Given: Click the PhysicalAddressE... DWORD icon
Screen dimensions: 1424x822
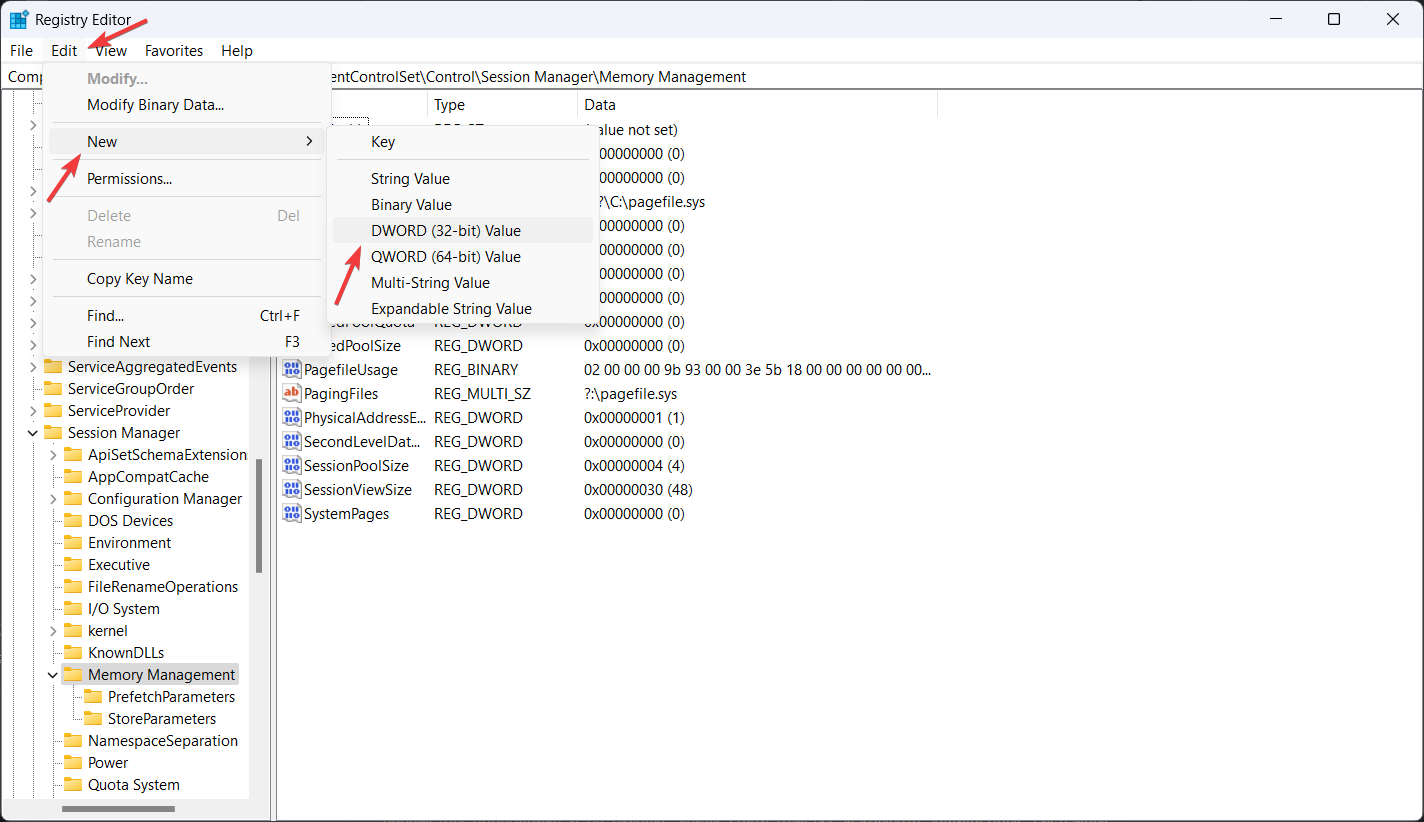Looking at the screenshot, I should click(x=291, y=418).
